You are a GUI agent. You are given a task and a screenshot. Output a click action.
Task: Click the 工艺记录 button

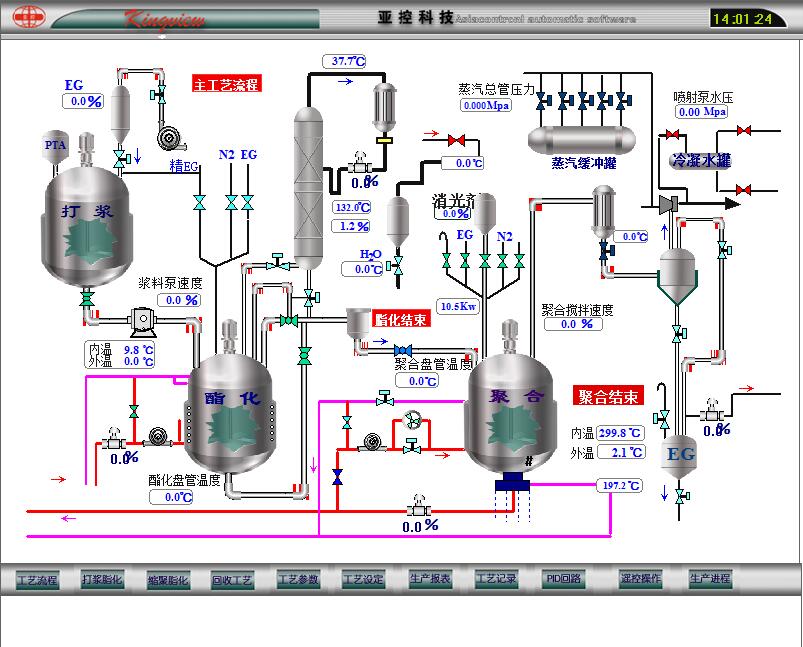(496, 579)
